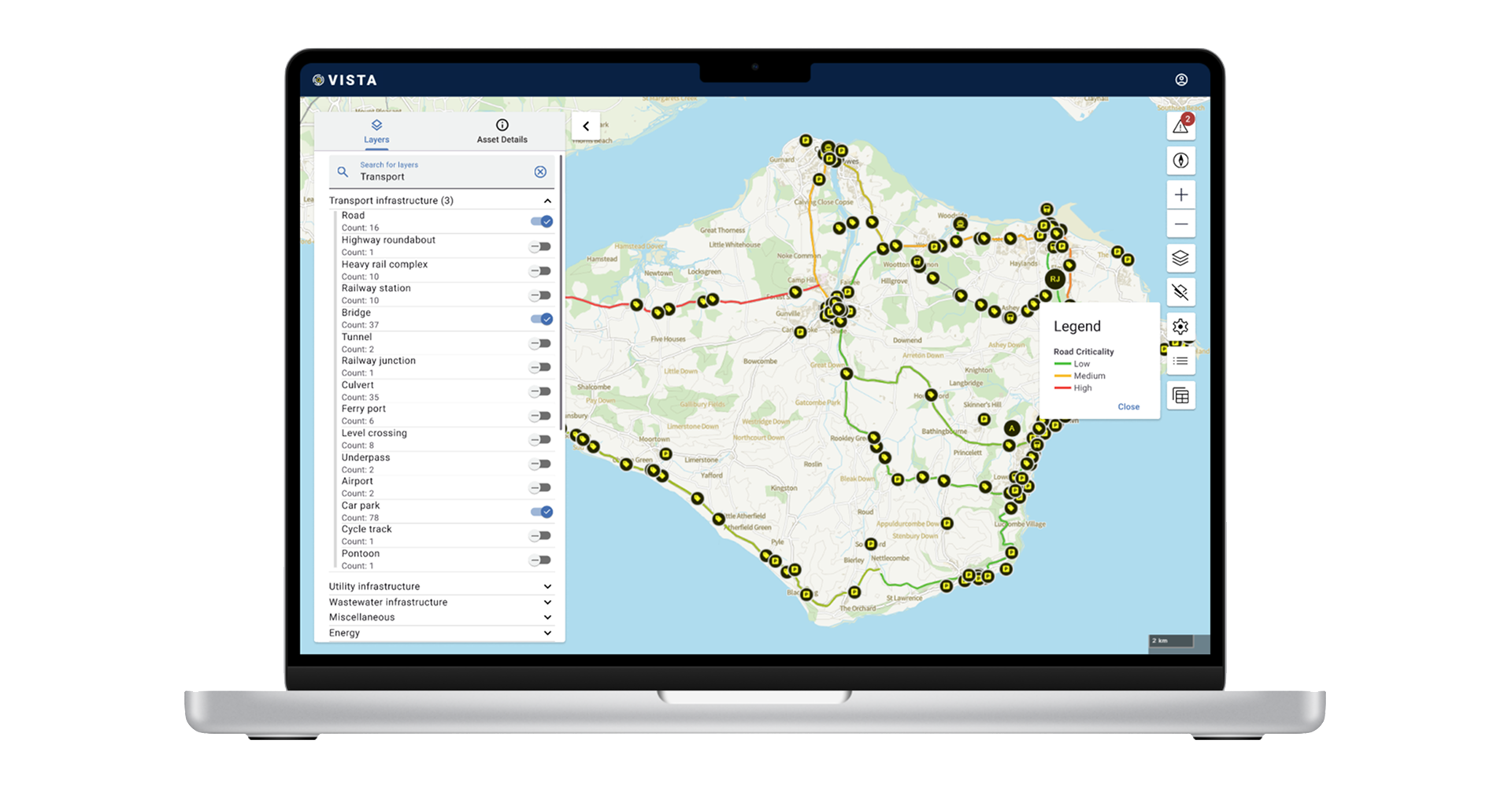
Task: Open the data table view icon
Action: (1180, 395)
